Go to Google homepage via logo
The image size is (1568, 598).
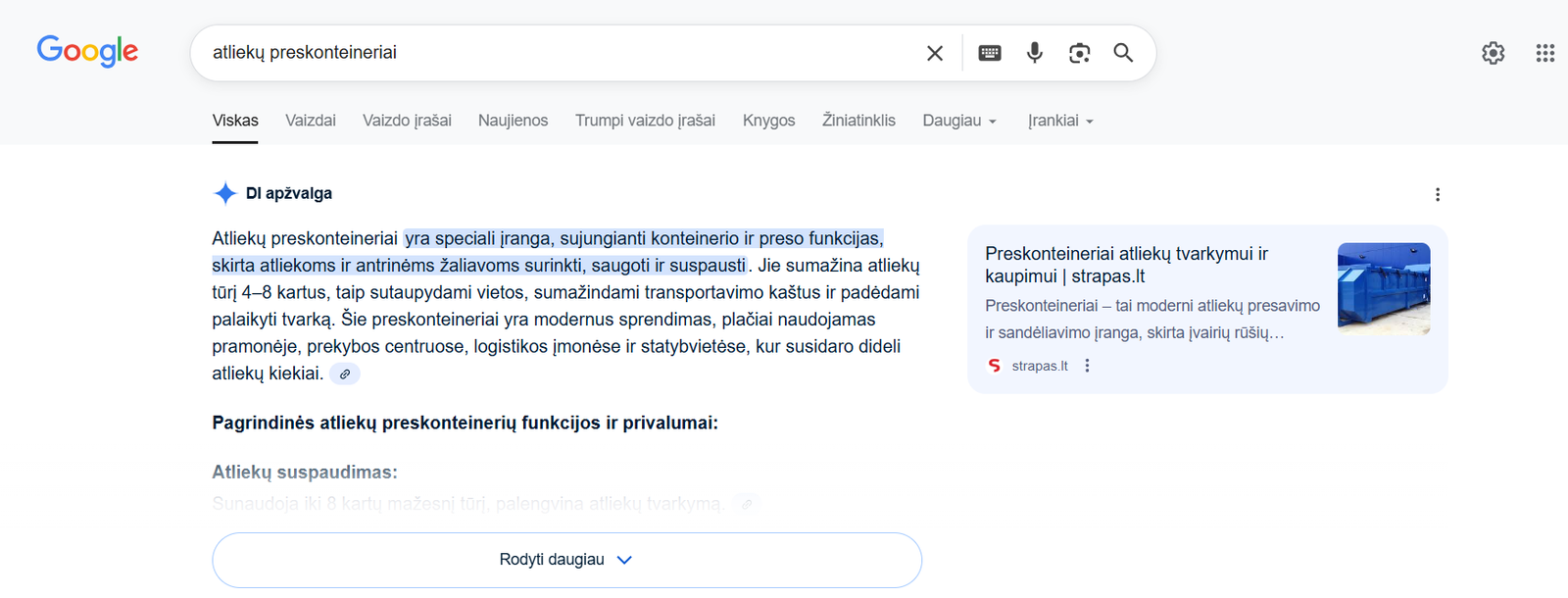click(87, 51)
